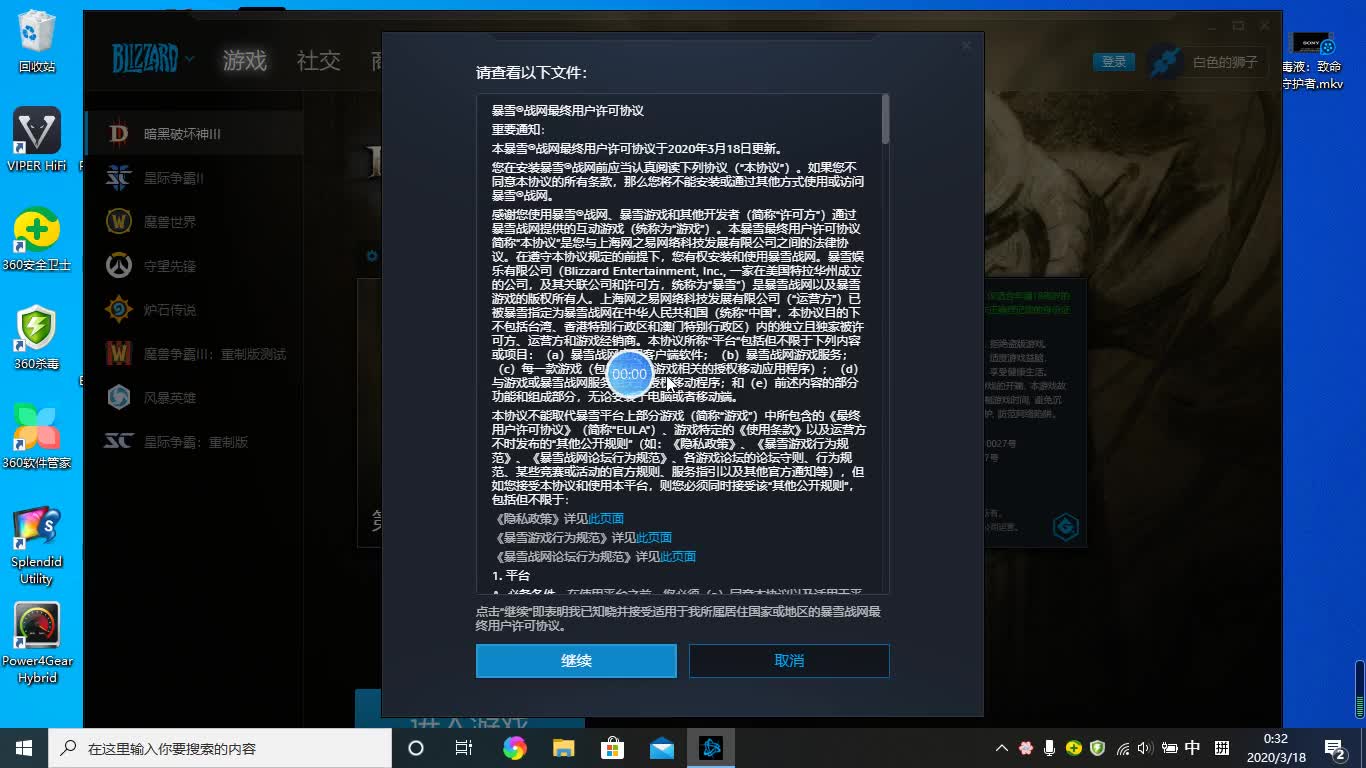Screen dimensions: 1366x768
Task: Click the agreement text scrollbar thumb
Action: pos(885,118)
